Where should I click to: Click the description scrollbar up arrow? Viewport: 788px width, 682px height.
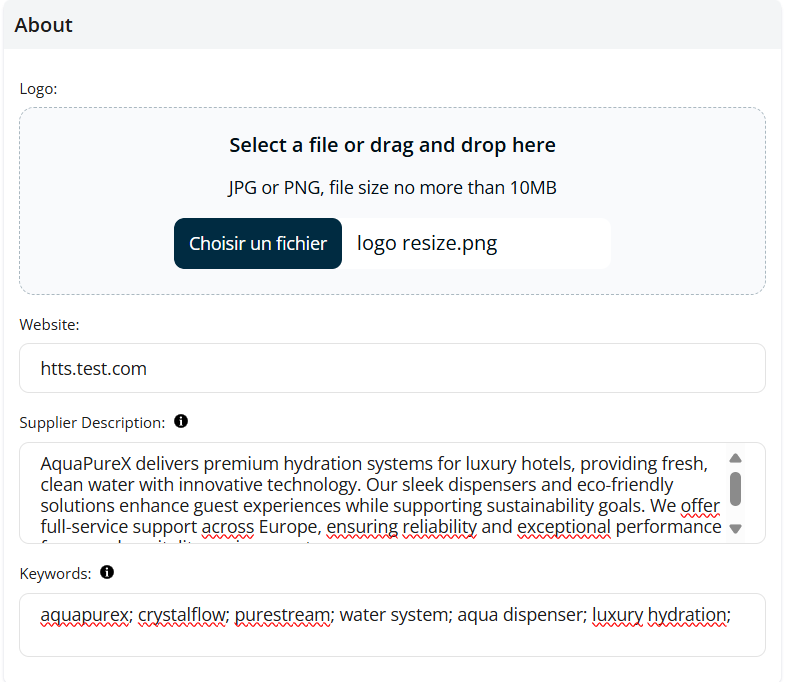735,458
